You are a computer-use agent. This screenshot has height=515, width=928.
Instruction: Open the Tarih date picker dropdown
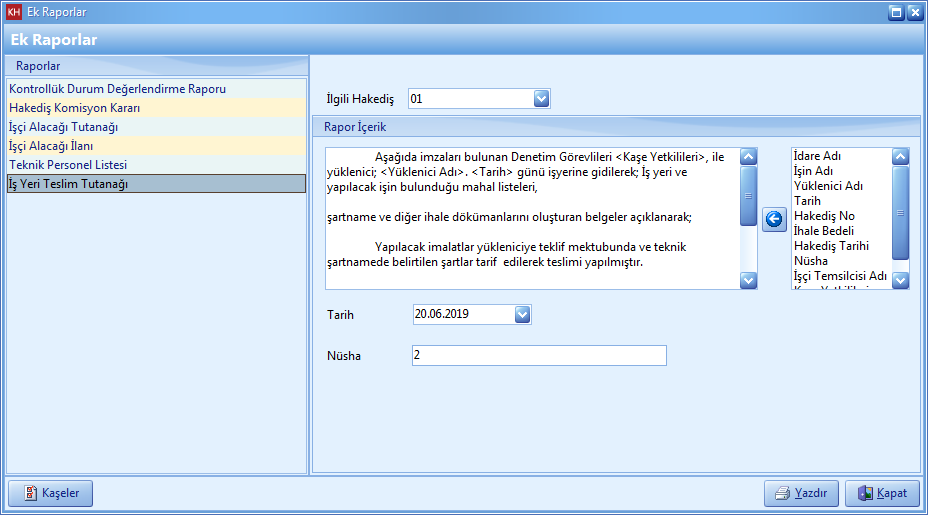point(522,314)
